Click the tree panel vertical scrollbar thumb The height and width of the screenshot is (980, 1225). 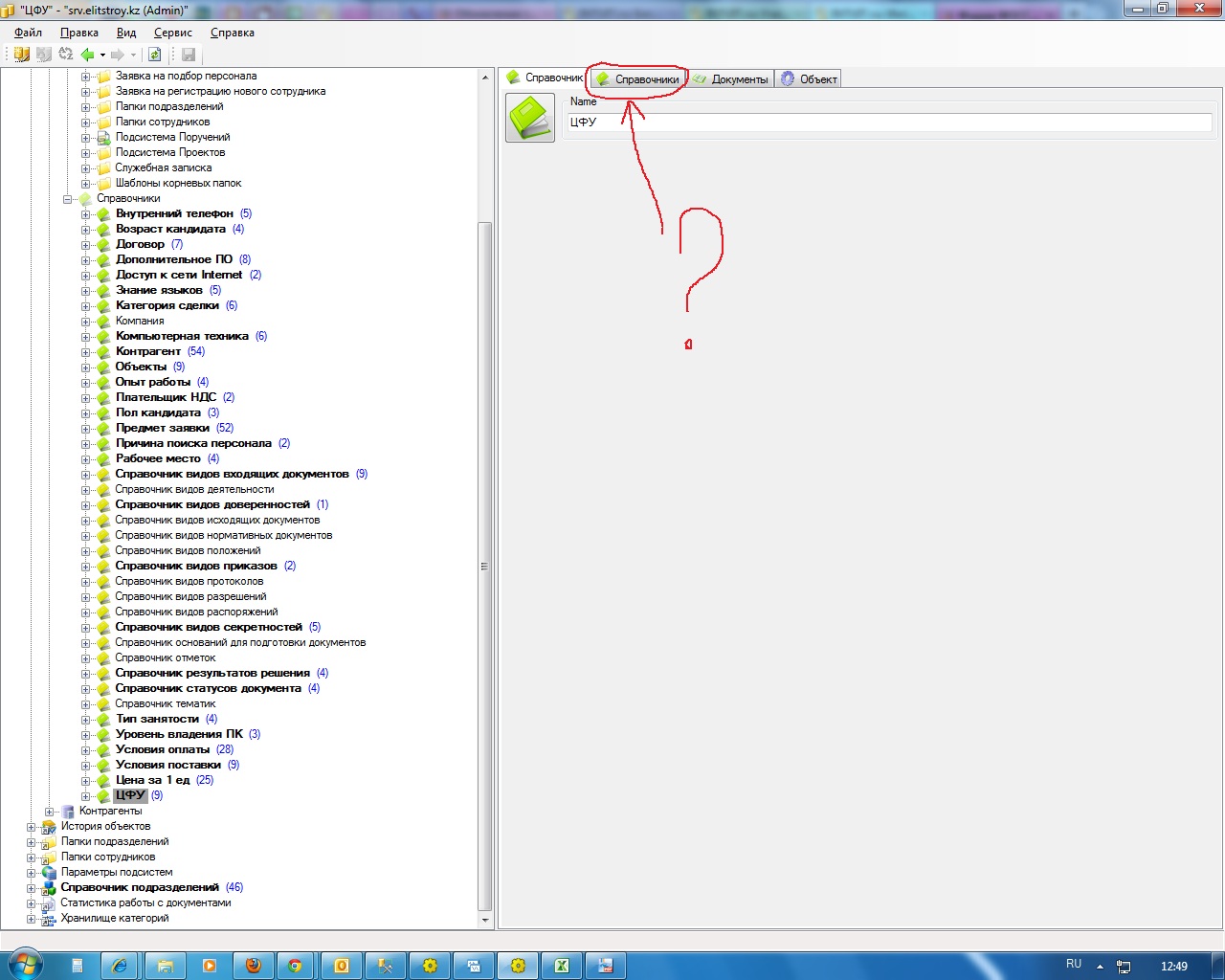point(484,565)
